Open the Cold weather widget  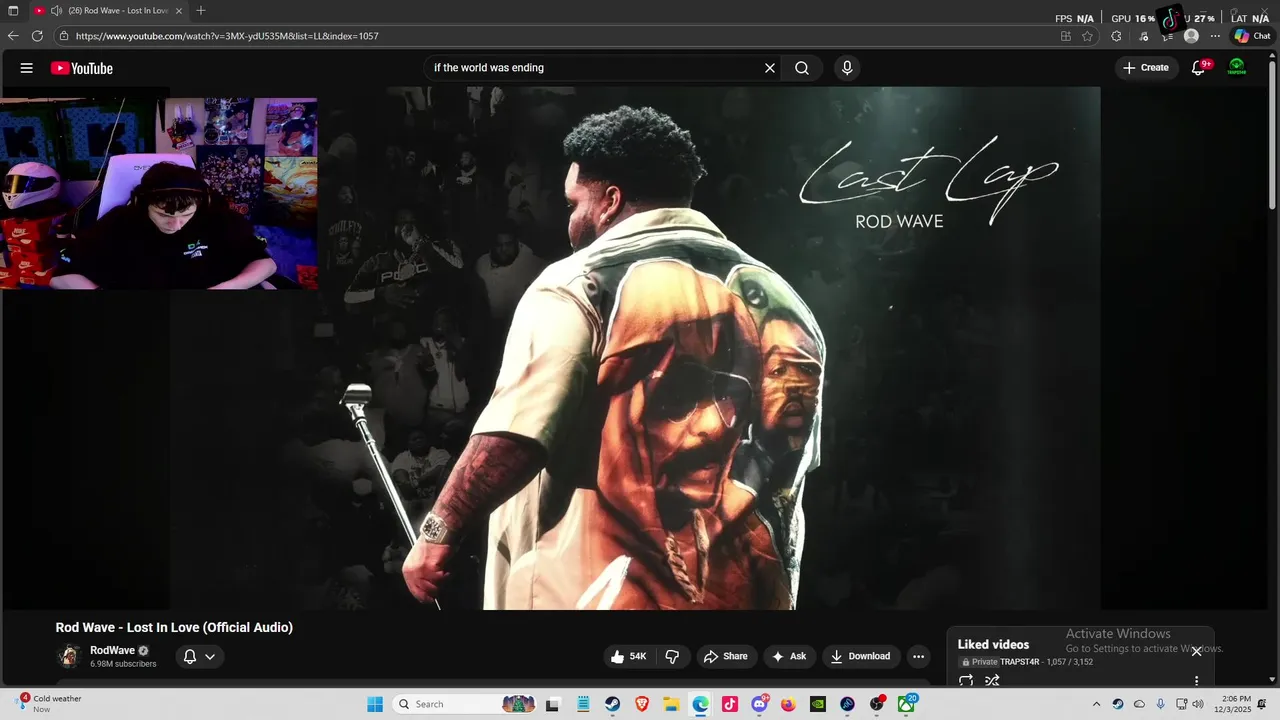click(x=48, y=704)
